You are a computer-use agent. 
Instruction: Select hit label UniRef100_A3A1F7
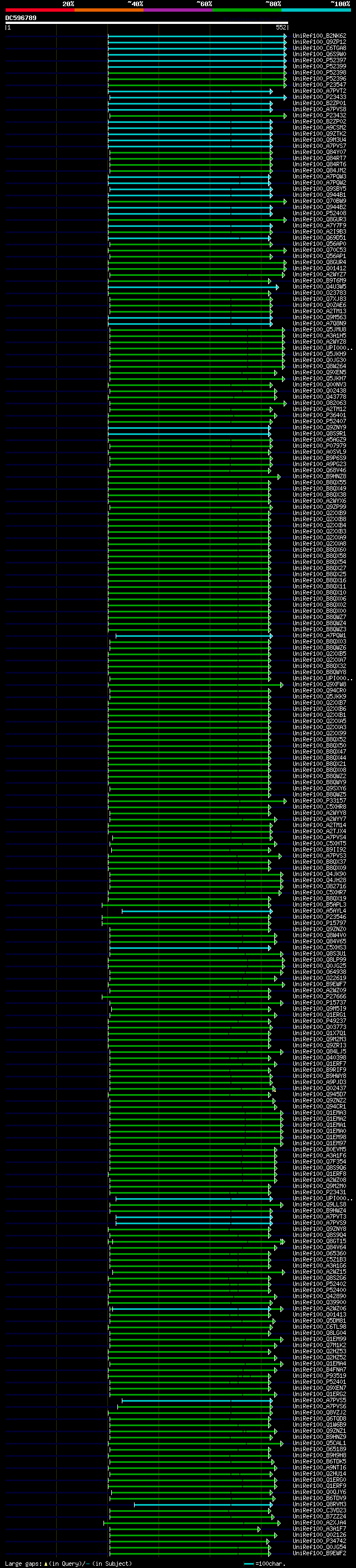[319, 1529]
